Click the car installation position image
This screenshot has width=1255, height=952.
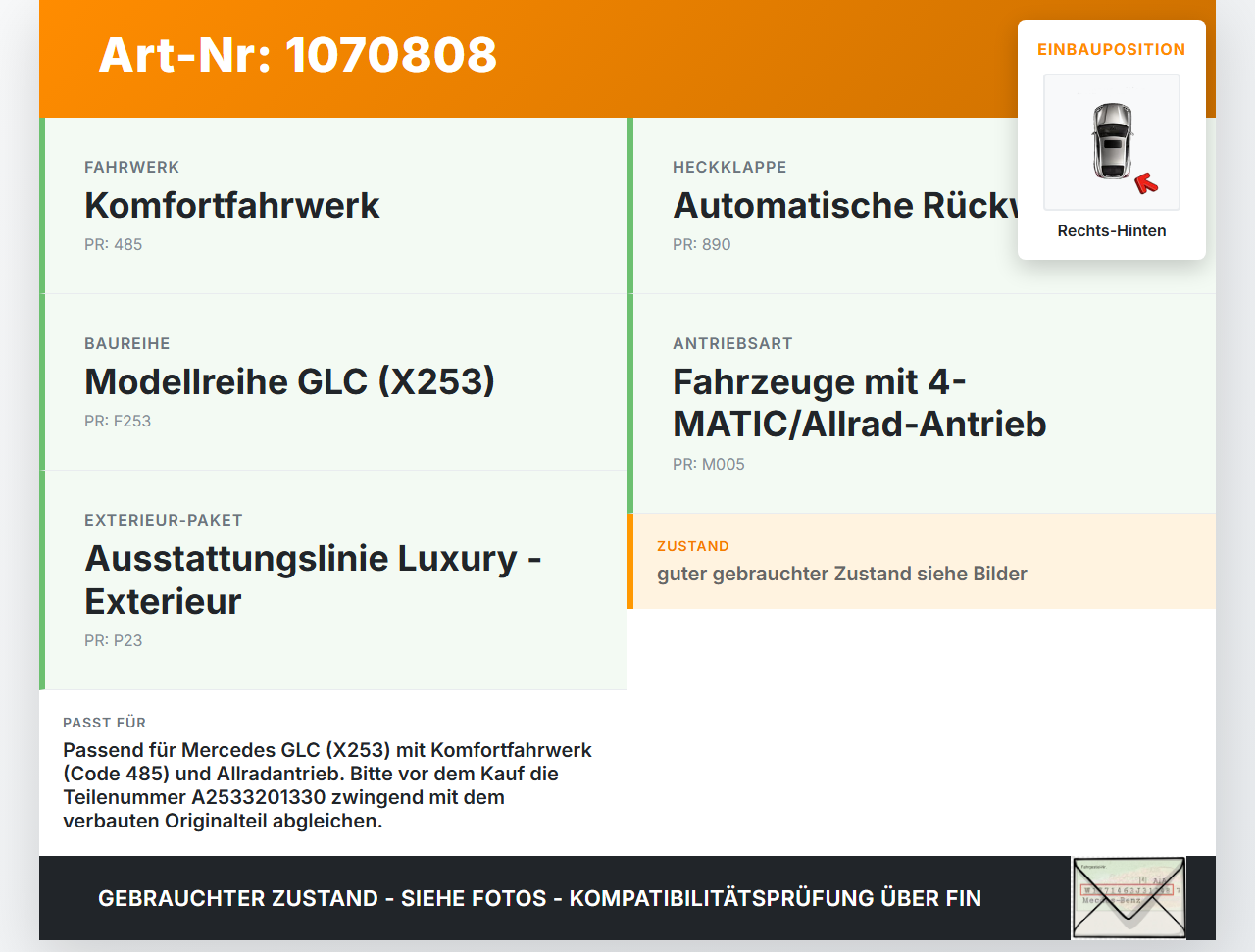1112,142
